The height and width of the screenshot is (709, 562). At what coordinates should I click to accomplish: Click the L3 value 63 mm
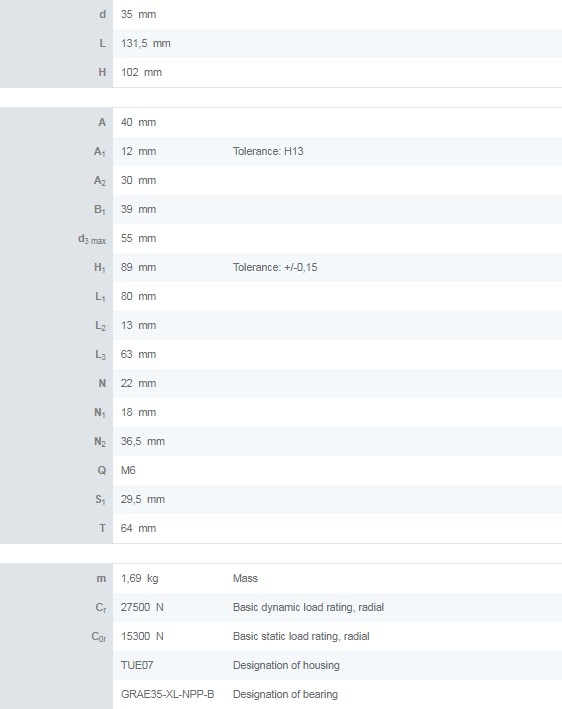[138, 354]
